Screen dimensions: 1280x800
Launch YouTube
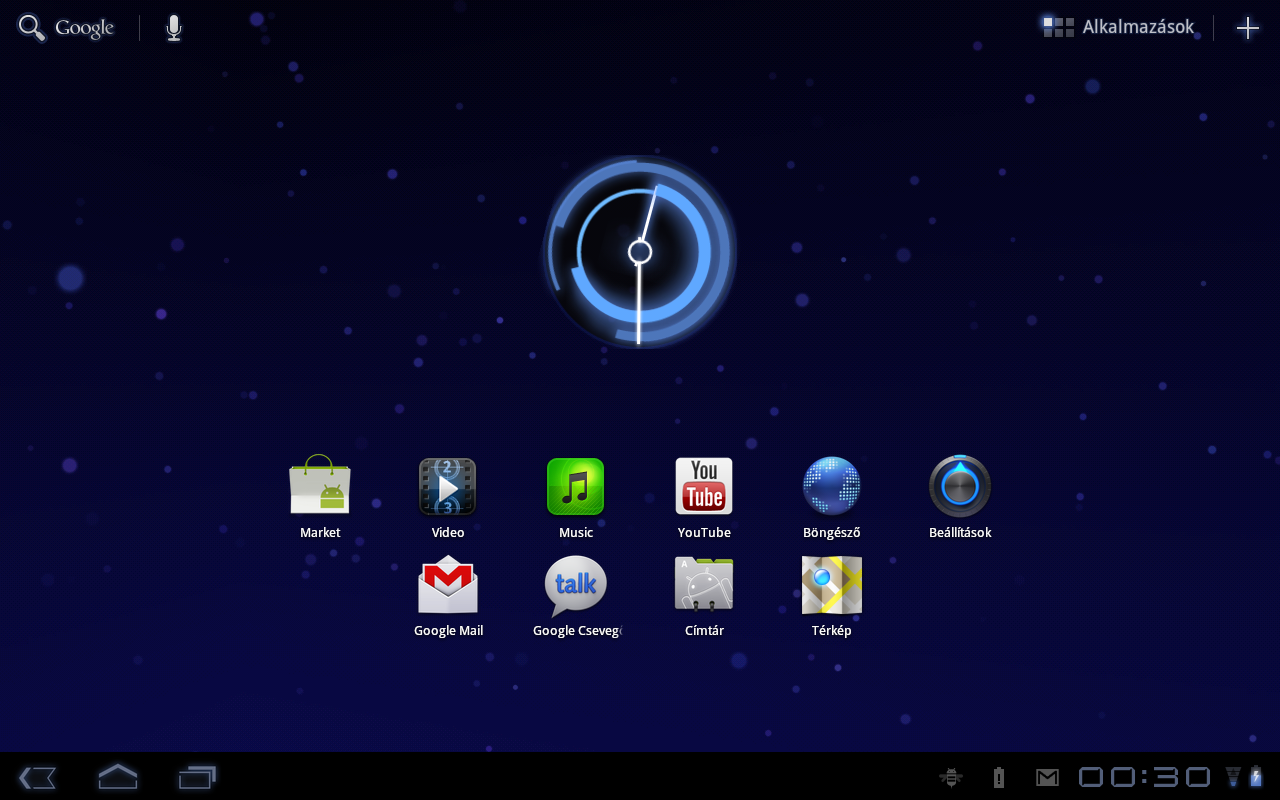point(704,497)
